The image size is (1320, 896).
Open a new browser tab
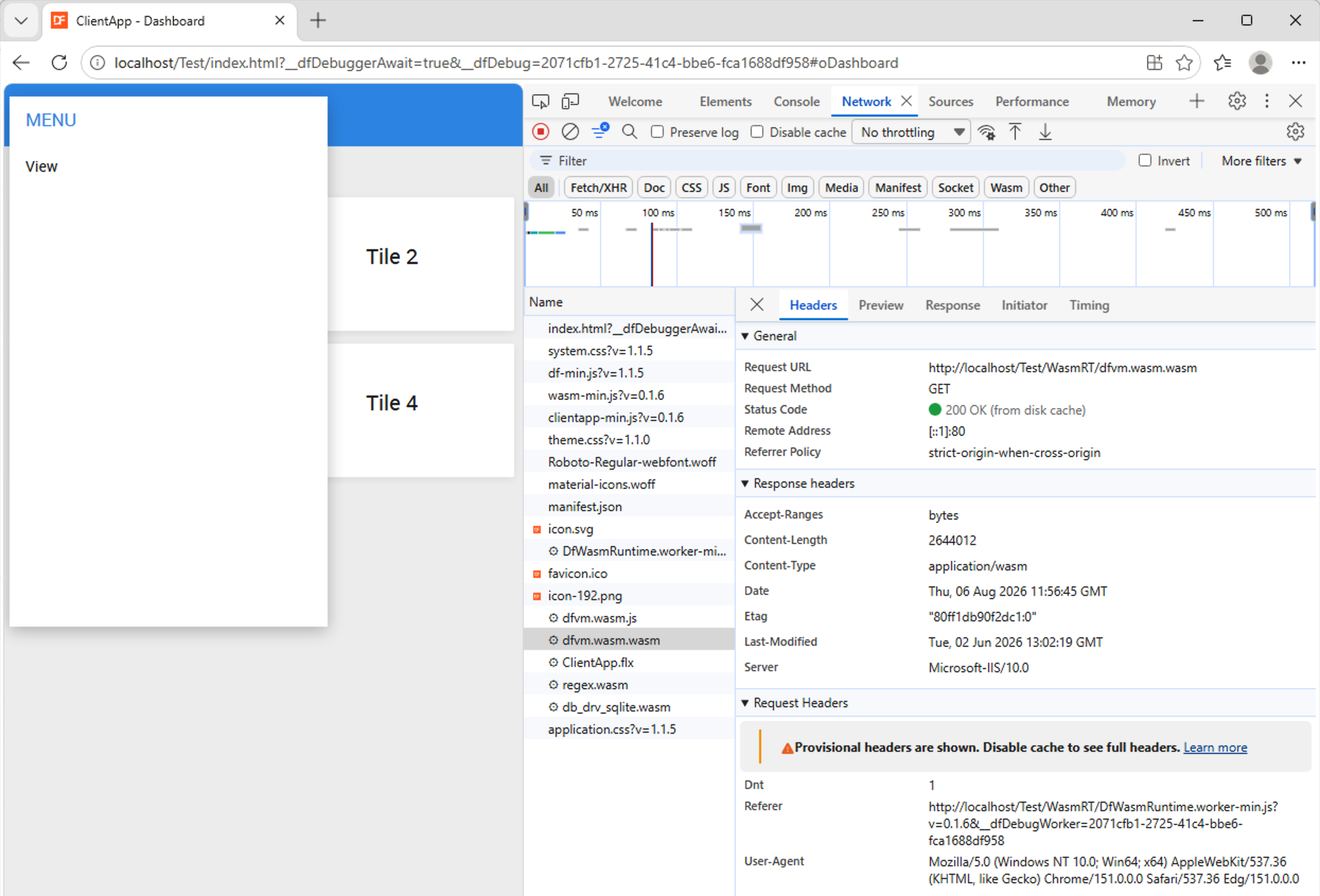[x=318, y=21]
